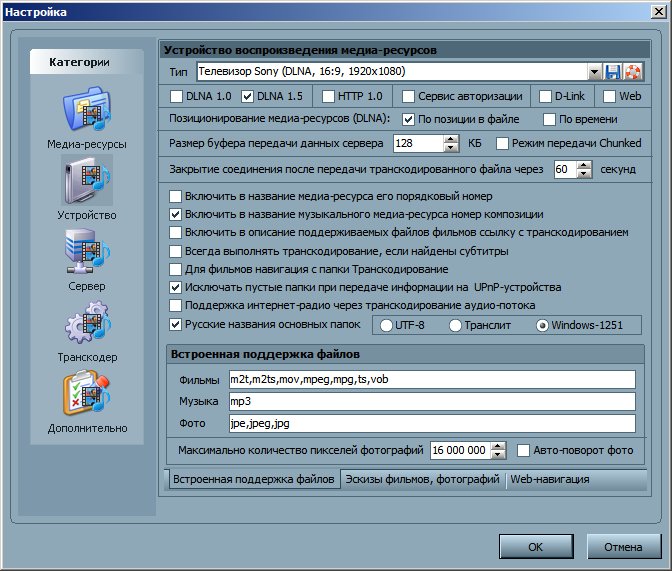Click the OK button
Screen dimensions: 672x571
click(x=536, y=547)
